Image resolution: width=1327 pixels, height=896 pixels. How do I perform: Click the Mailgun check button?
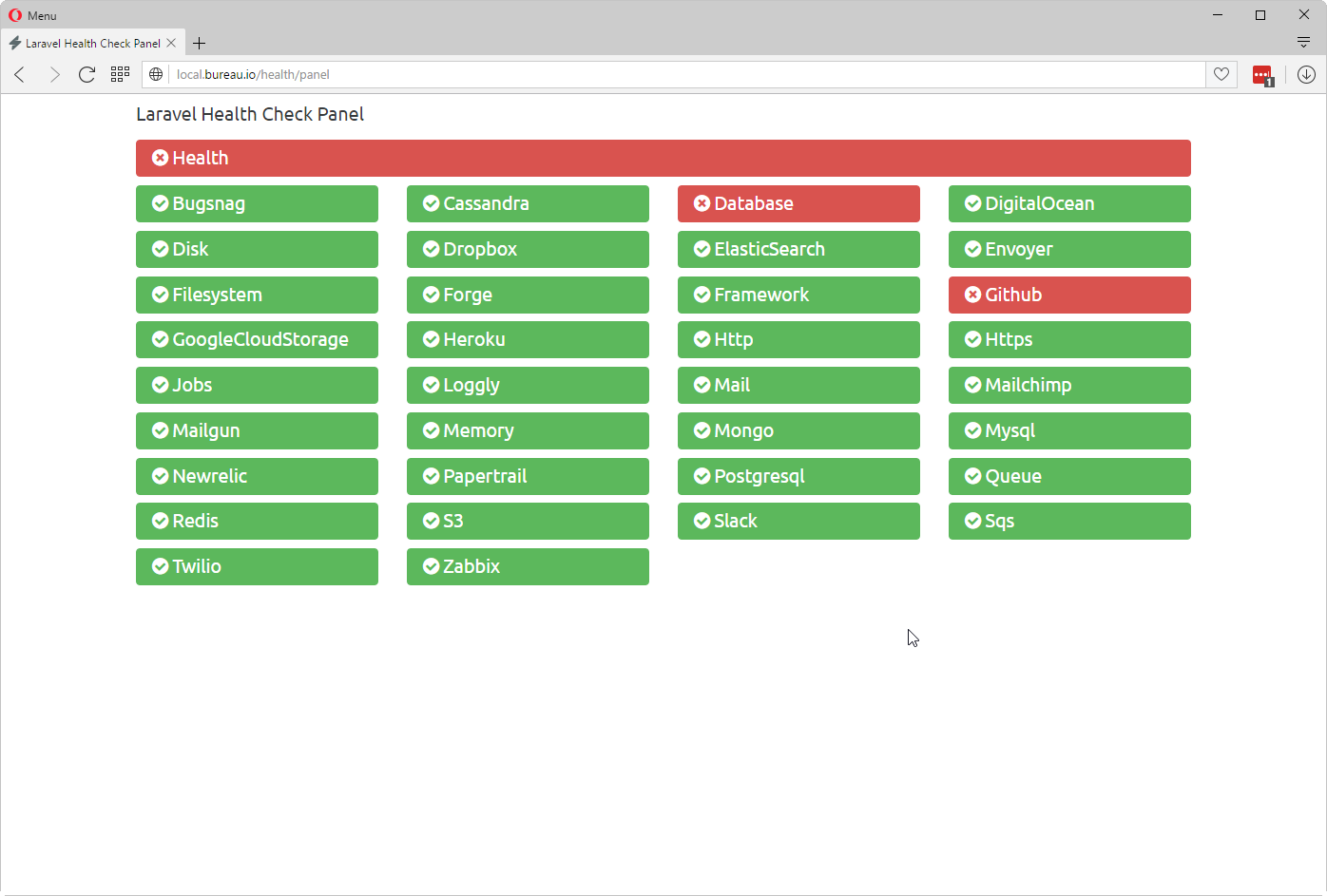click(x=257, y=430)
